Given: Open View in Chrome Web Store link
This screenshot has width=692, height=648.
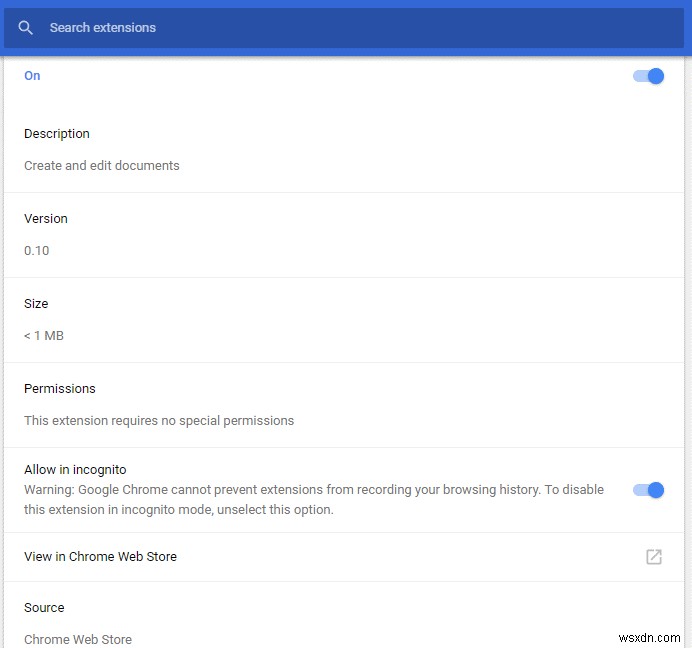Looking at the screenshot, I should coord(343,557).
